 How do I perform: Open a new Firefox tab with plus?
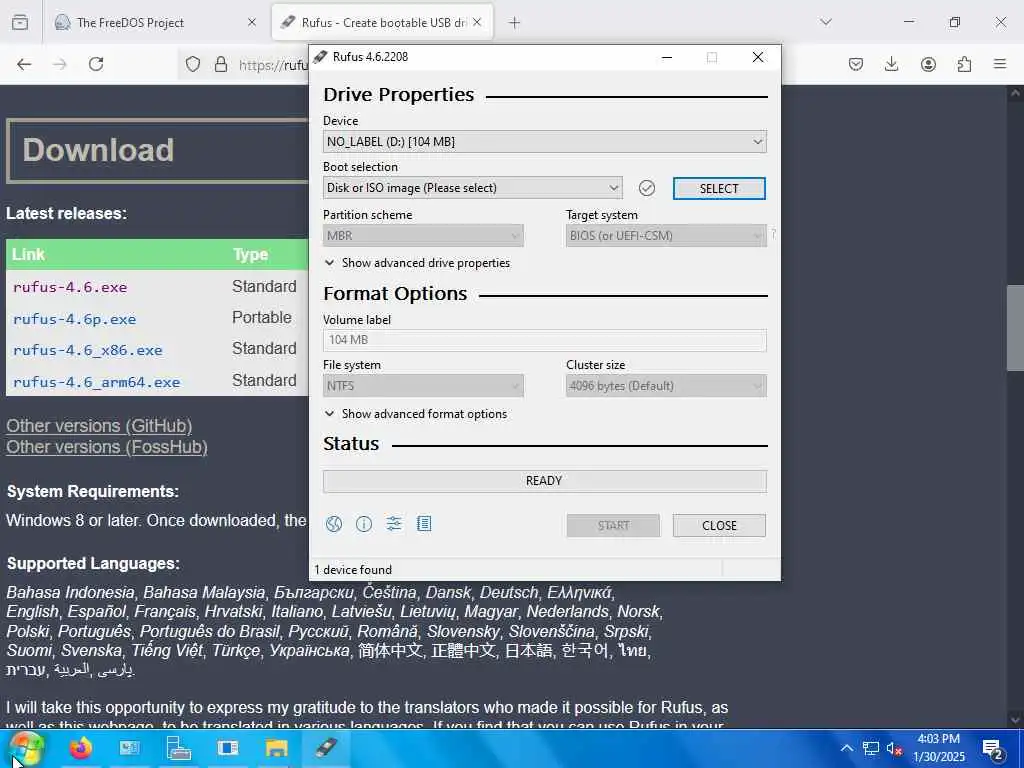(515, 23)
